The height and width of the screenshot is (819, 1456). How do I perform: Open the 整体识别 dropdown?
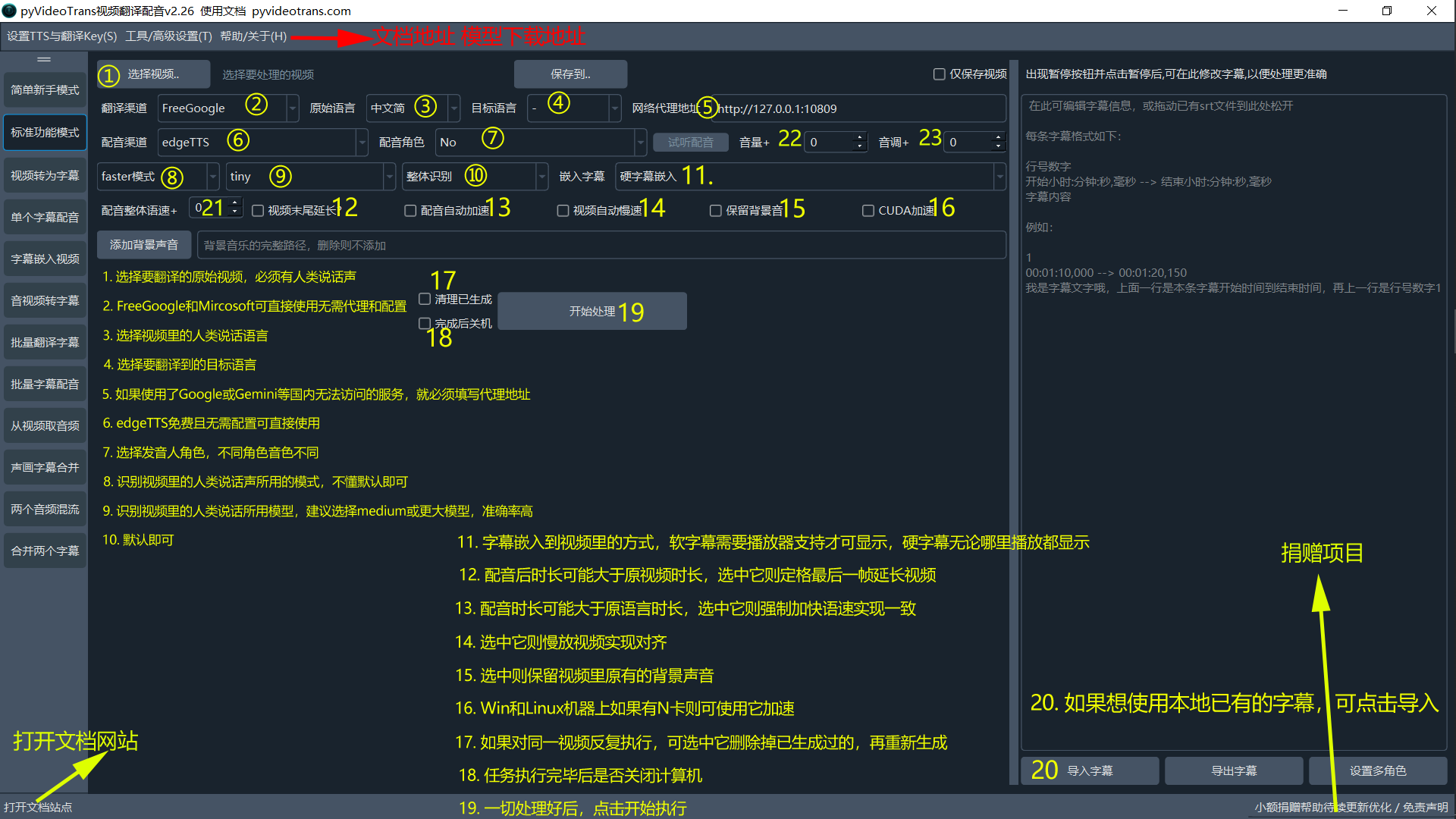coord(475,177)
